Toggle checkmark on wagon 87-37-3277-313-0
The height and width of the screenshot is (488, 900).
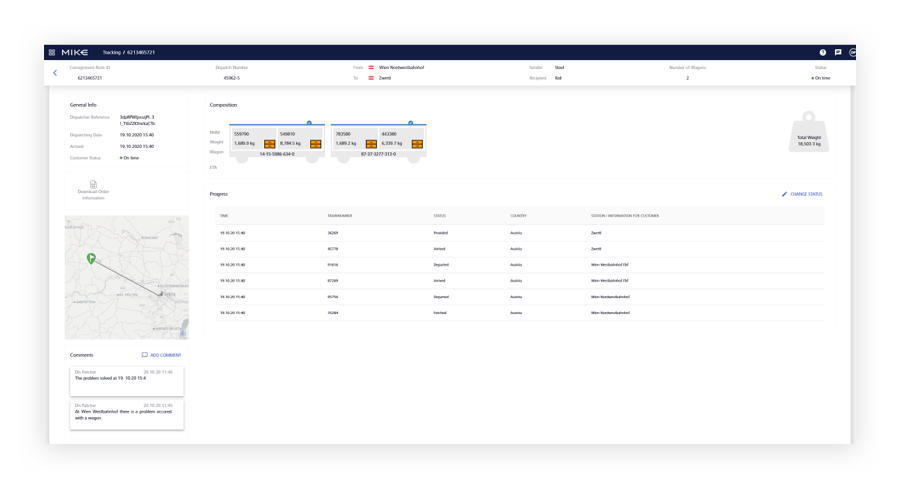click(x=411, y=123)
